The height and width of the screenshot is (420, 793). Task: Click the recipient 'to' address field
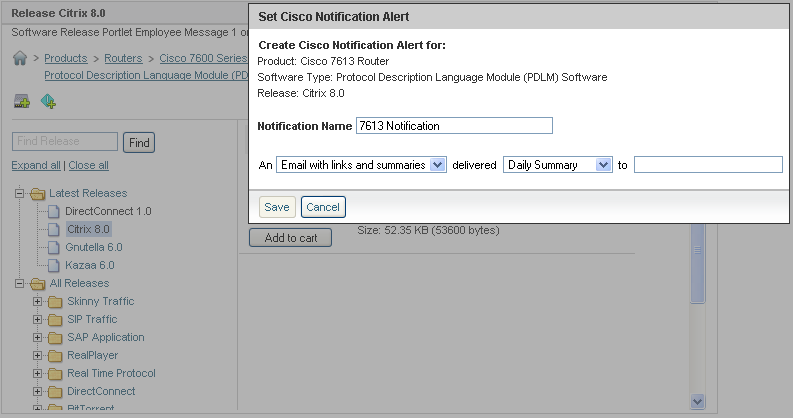[x=708, y=164]
